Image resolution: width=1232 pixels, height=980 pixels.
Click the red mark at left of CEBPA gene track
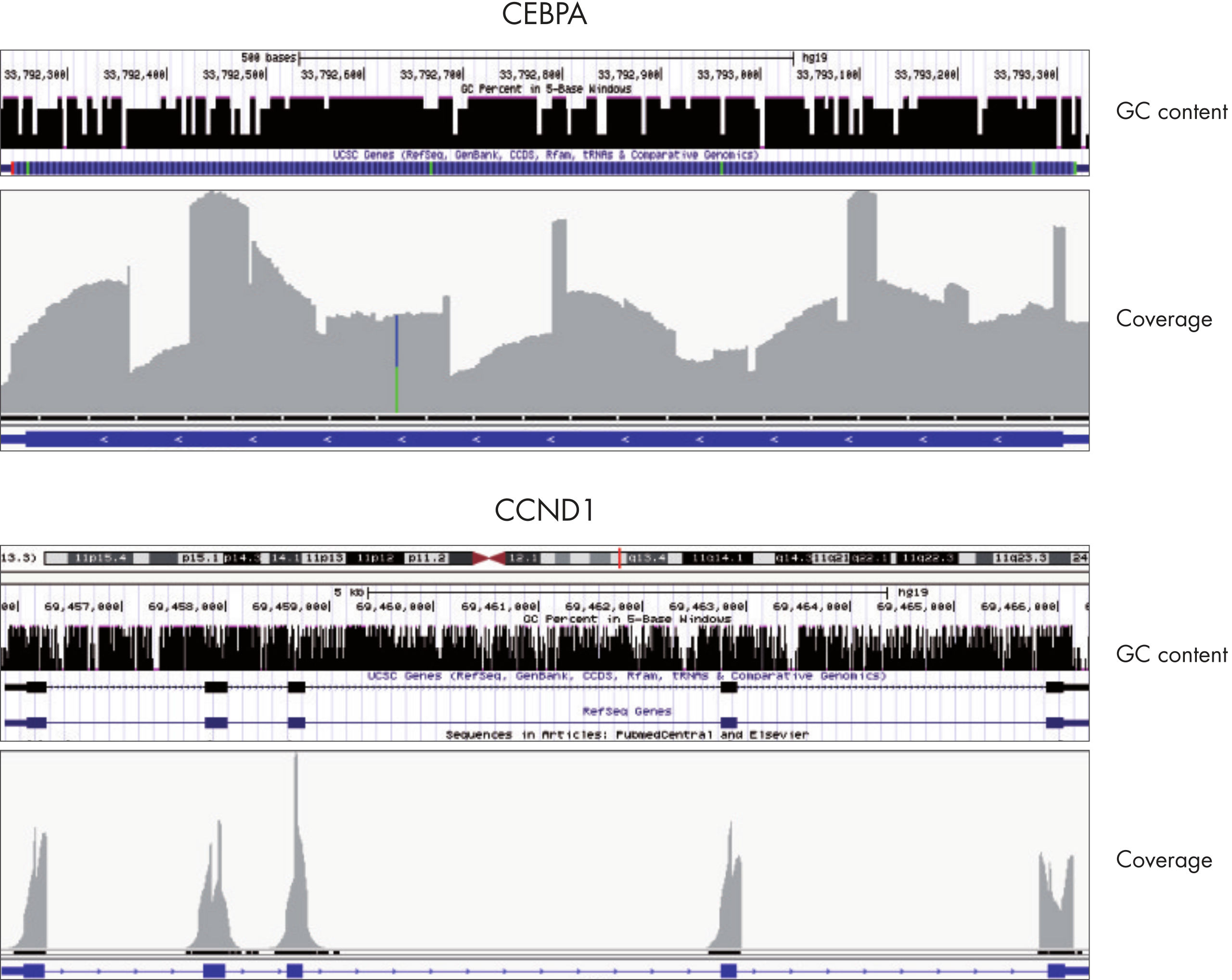[x=13, y=168]
